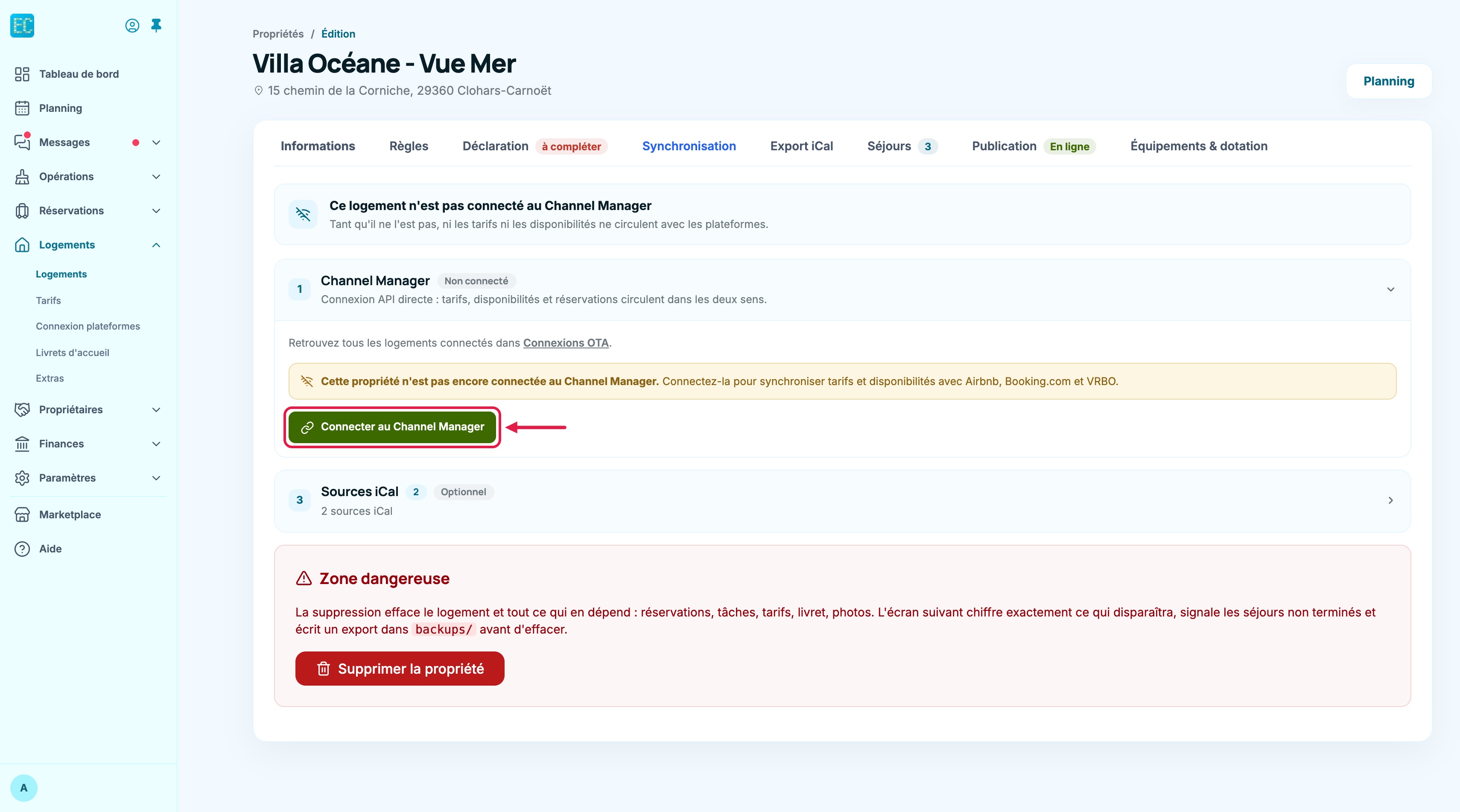The width and height of the screenshot is (1460, 812).
Task: Switch to the Export iCal tab
Action: click(x=801, y=146)
